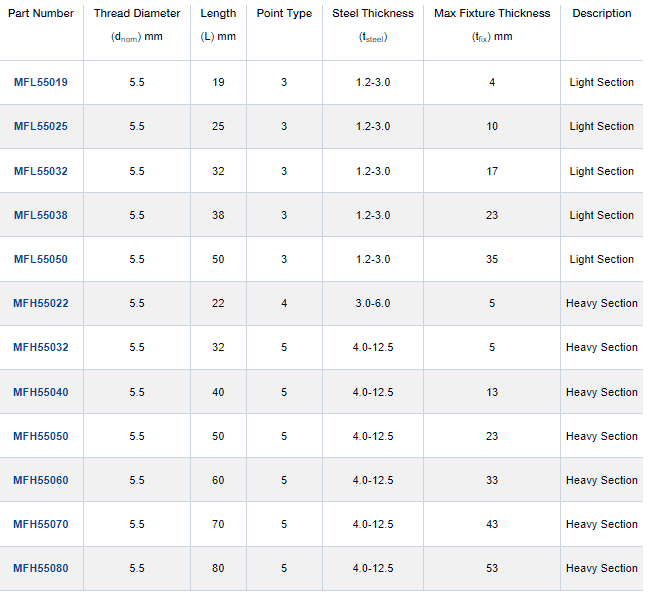Select the 3.0-6.0 steel thickness cell

[x=372, y=303]
